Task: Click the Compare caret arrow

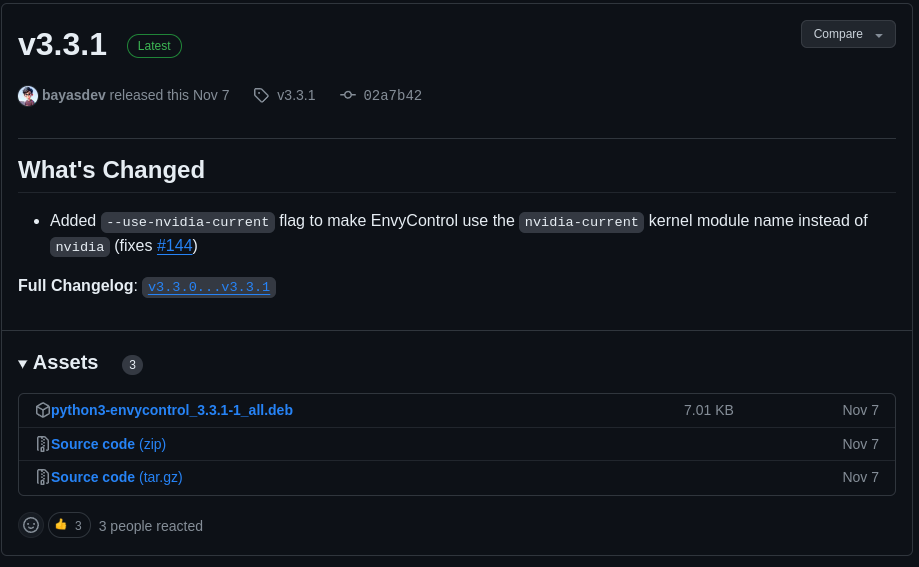Action: (x=879, y=35)
